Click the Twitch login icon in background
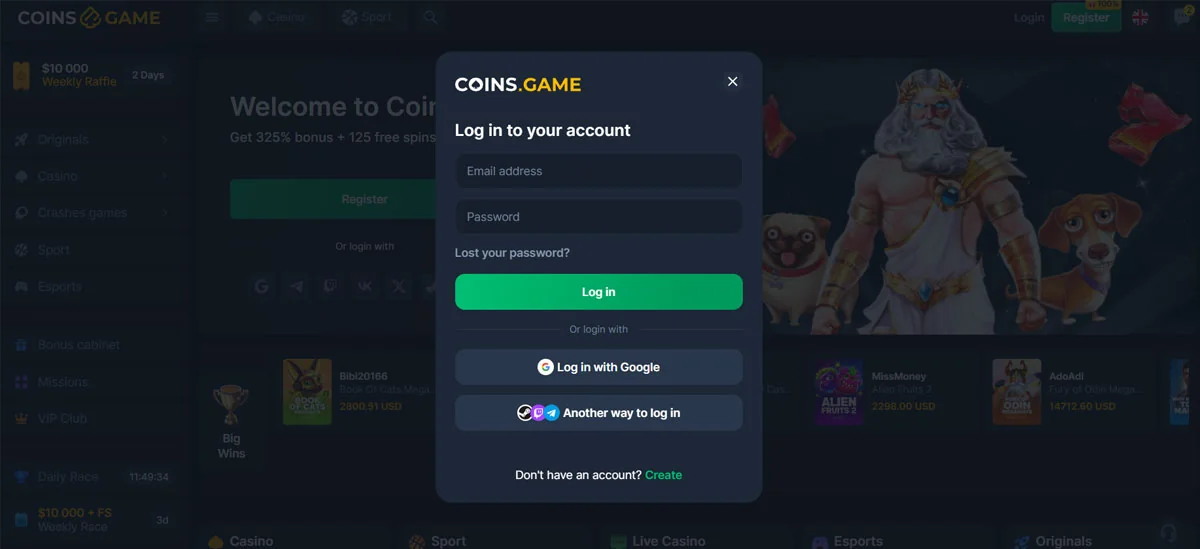The height and width of the screenshot is (549, 1200). click(x=330, y=286)
